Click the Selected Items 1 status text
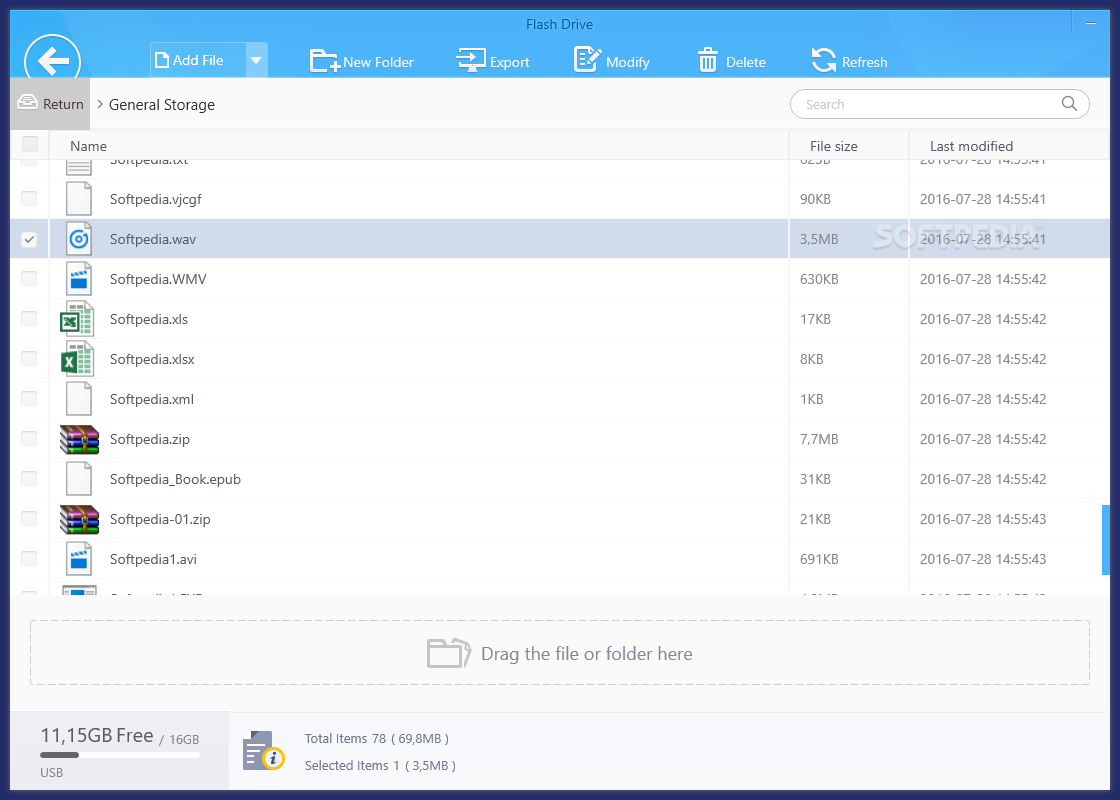1120x800 pixels. click(x=380, y=766)
